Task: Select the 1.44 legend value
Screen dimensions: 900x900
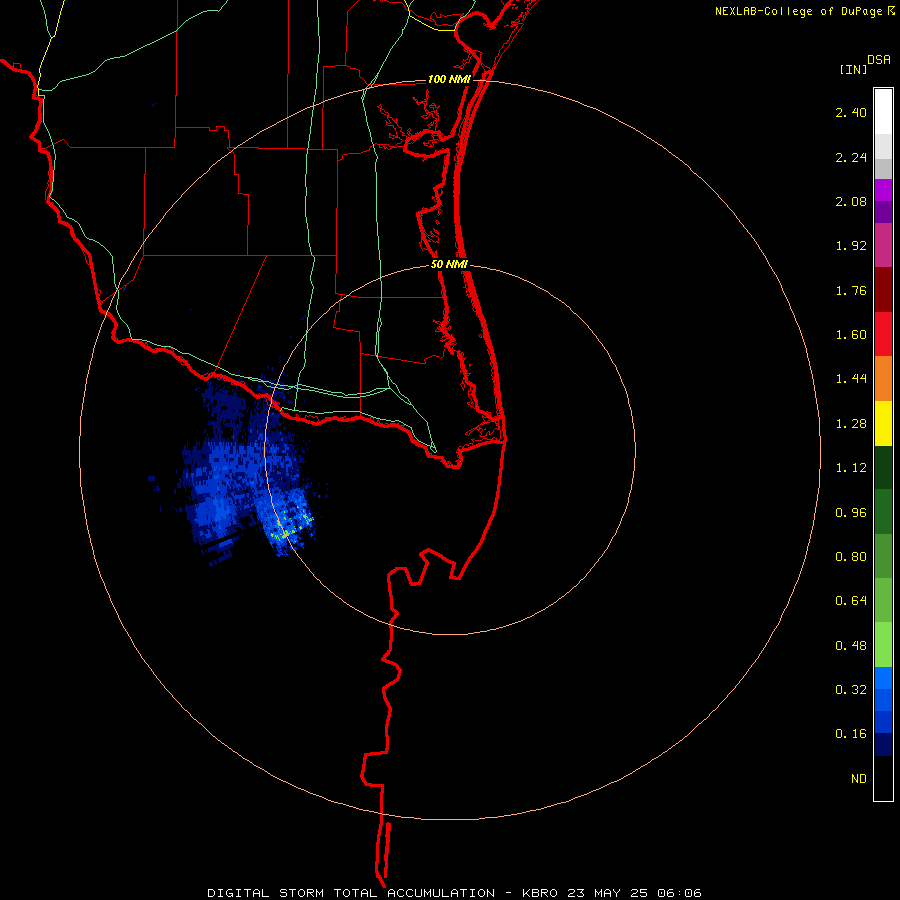Action: click(851, 379)
